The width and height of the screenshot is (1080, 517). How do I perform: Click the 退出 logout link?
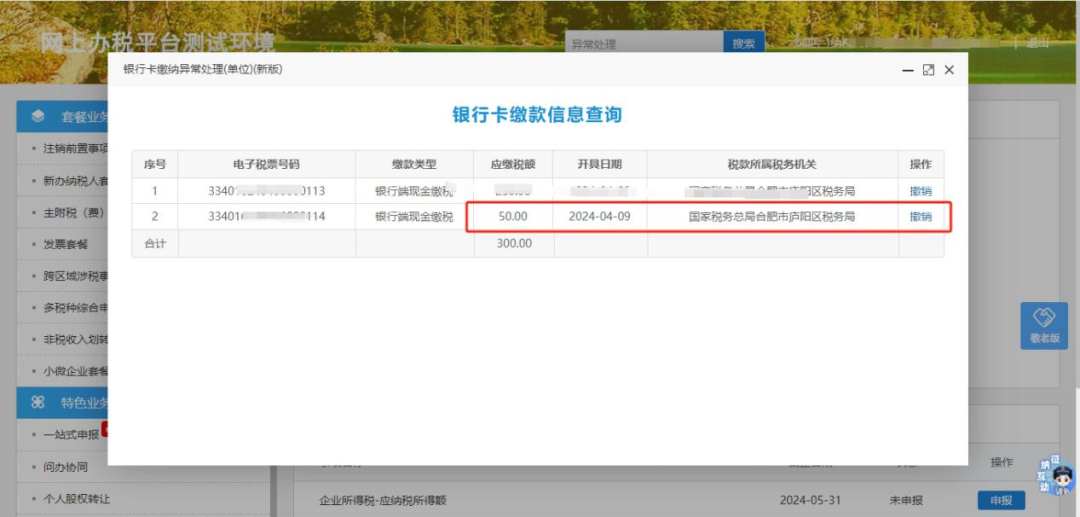(1038, 43)
